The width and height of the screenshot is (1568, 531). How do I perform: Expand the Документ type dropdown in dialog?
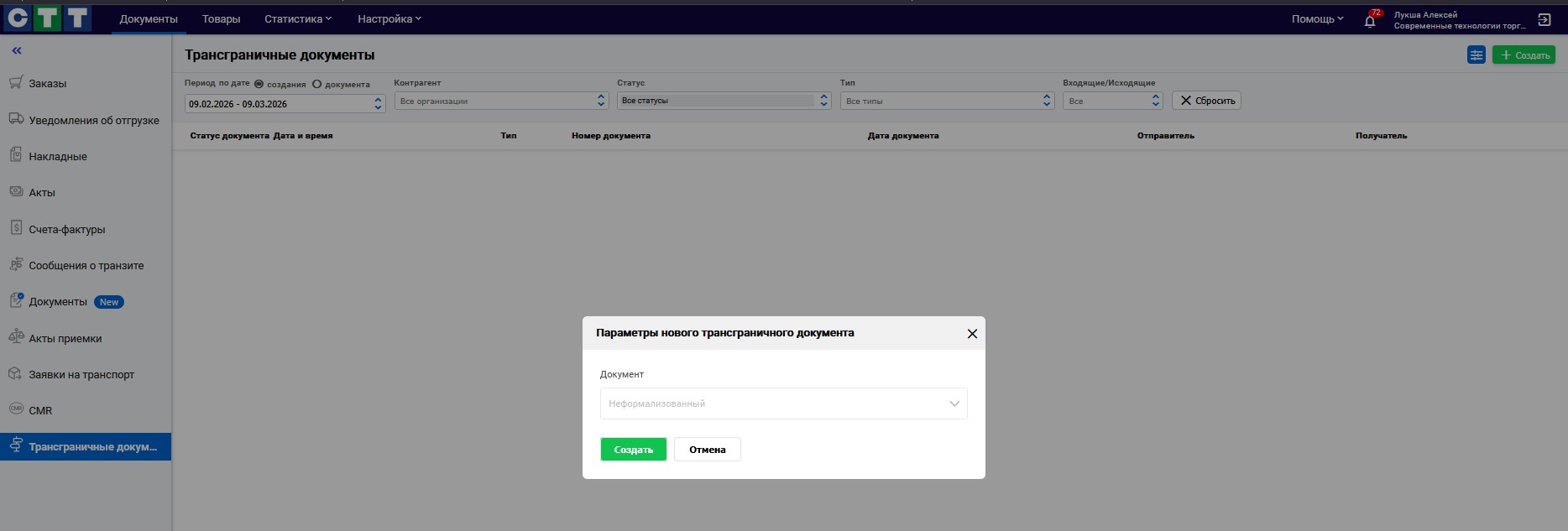point(783,403)
